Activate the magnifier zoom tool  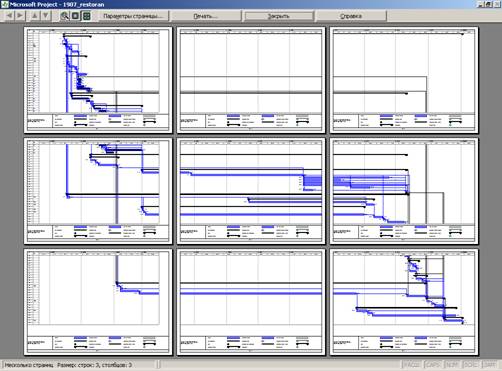[65, 16]
